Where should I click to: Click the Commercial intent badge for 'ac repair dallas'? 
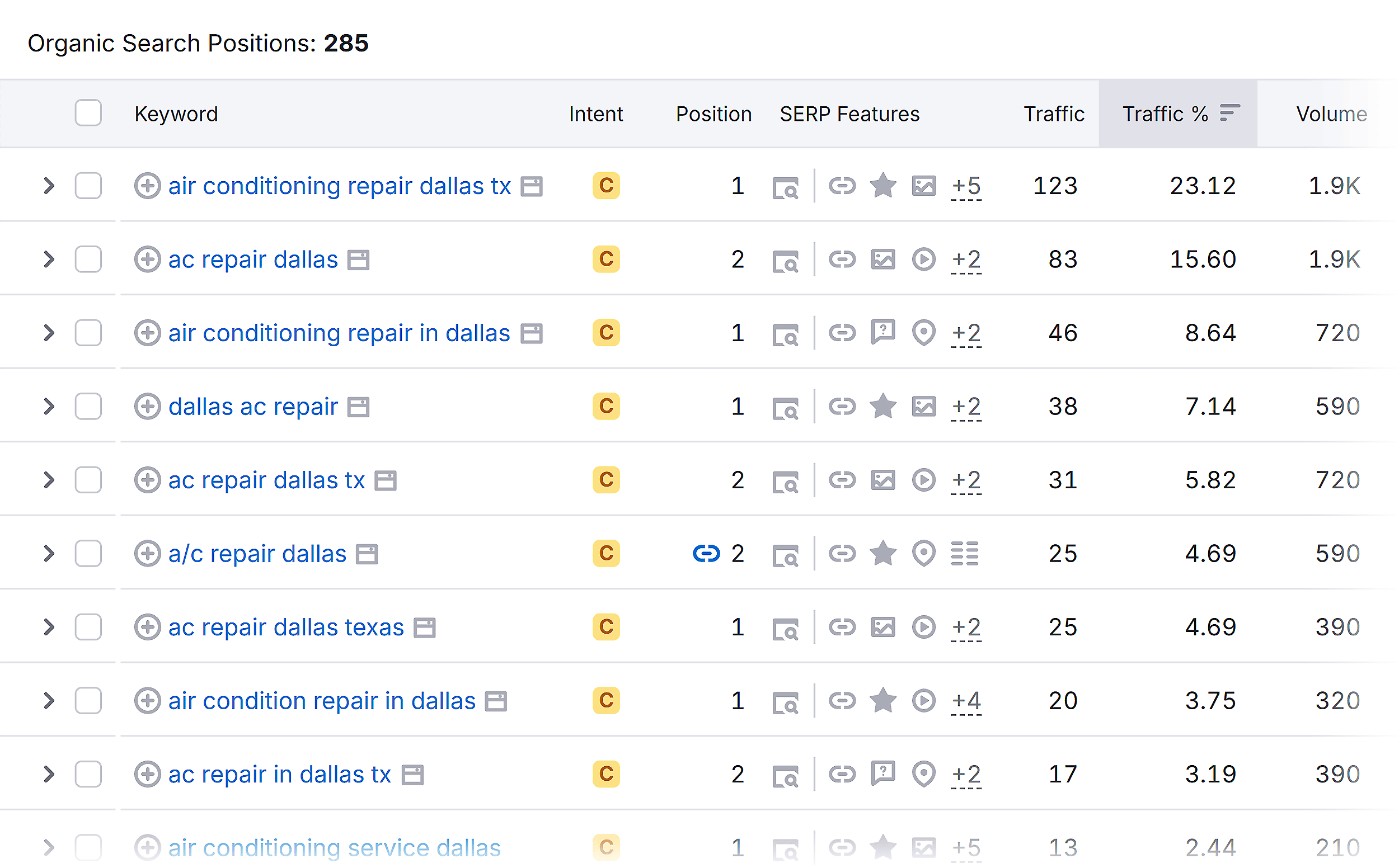pos(607,260)
